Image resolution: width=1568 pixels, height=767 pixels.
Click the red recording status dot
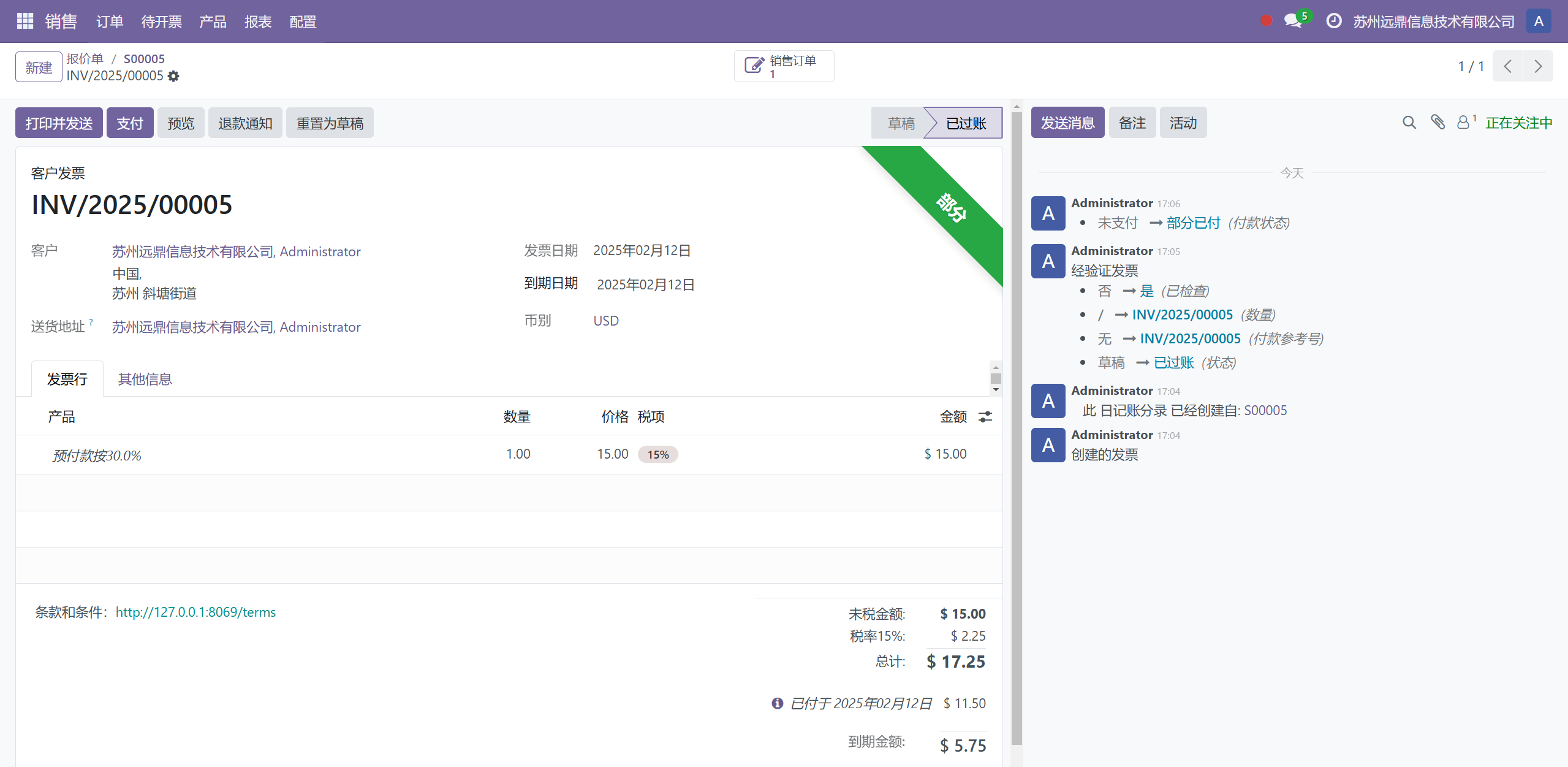pos(1266,21)
